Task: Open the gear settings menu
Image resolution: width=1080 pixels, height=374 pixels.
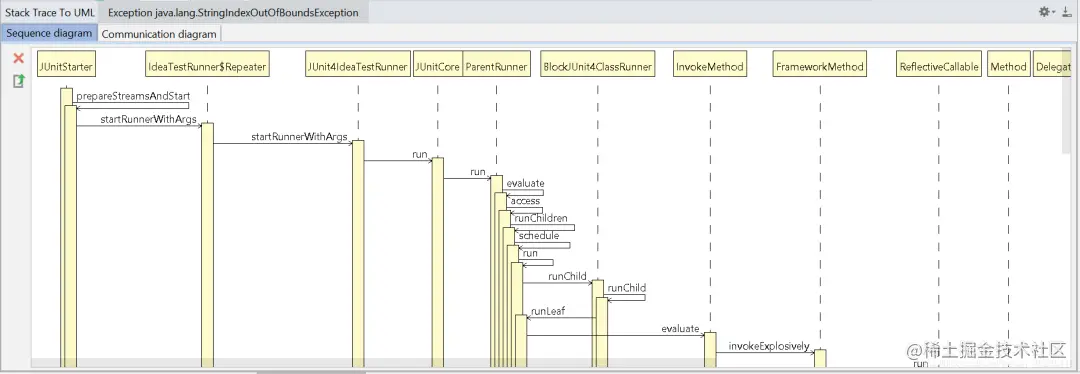Action: tap(1045, 12)
